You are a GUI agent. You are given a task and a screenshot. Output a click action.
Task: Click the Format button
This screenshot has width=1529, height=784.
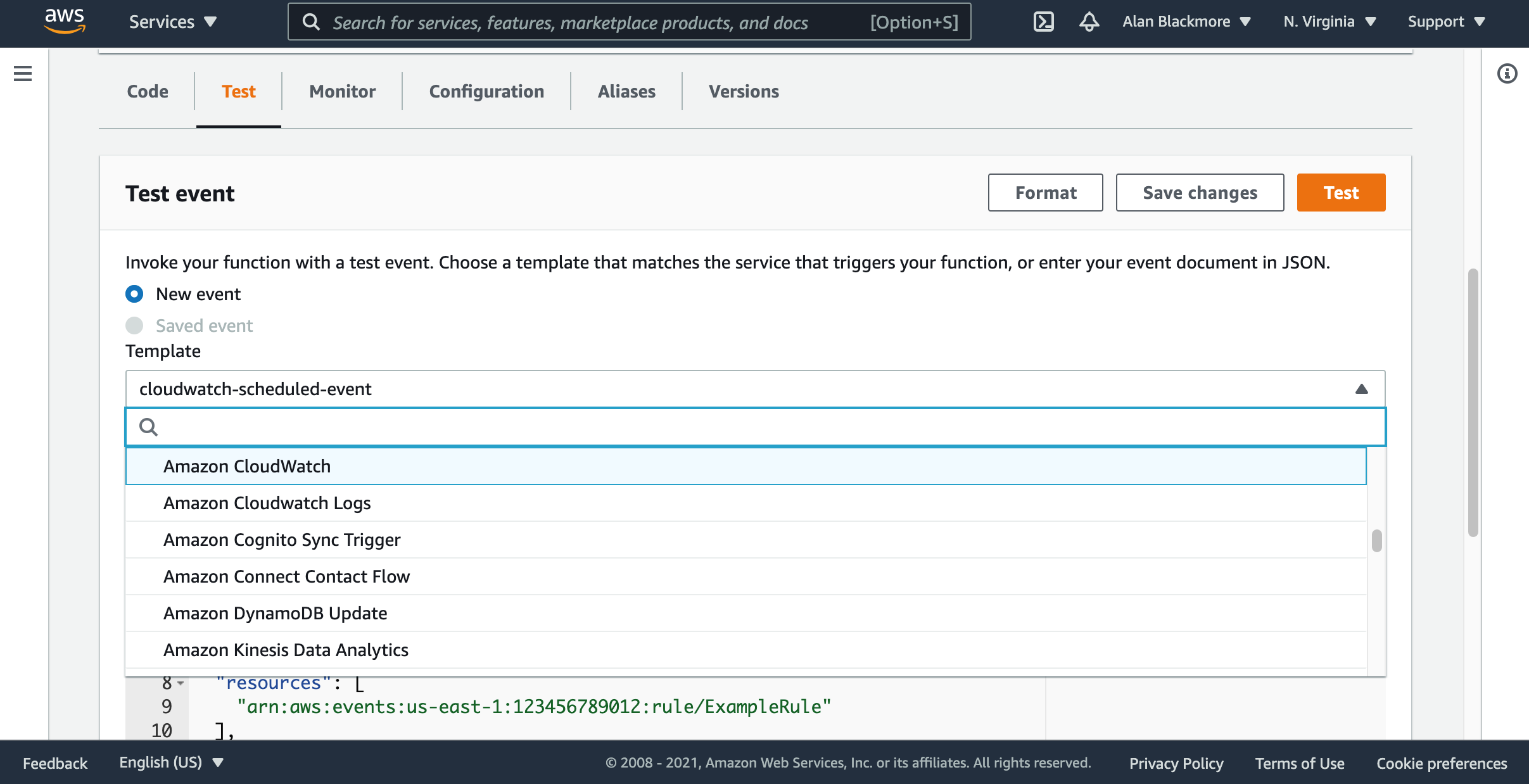point(1045,193)
